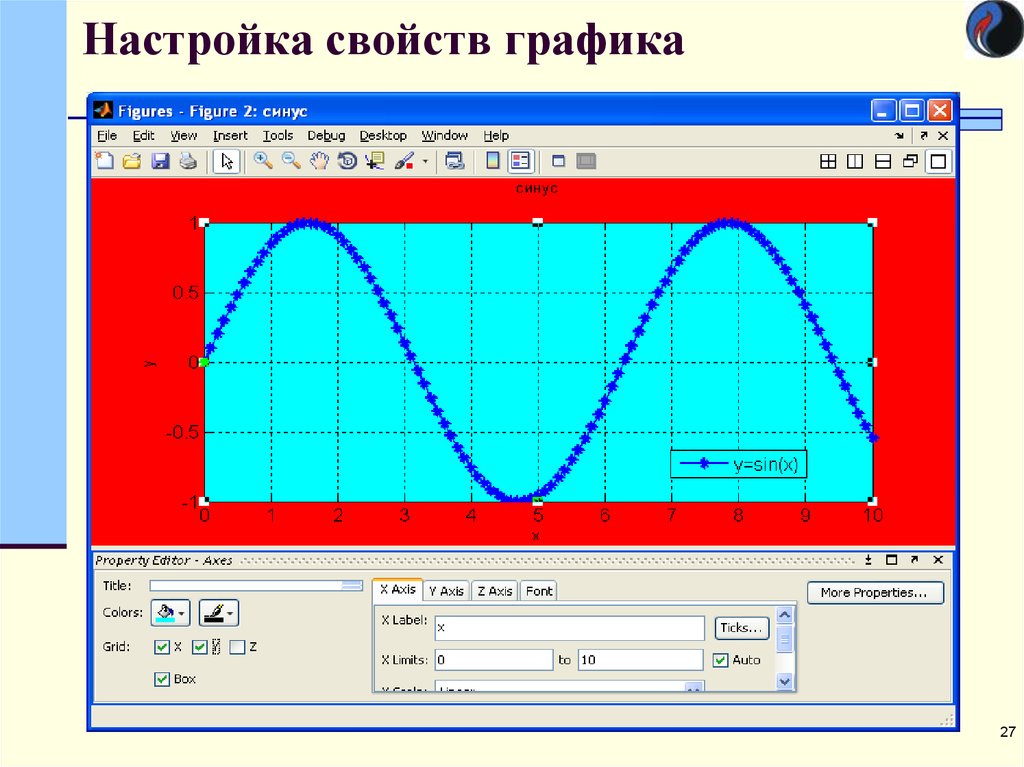
Task: Select the Pan hand tool
Action: tap(319, 161)
